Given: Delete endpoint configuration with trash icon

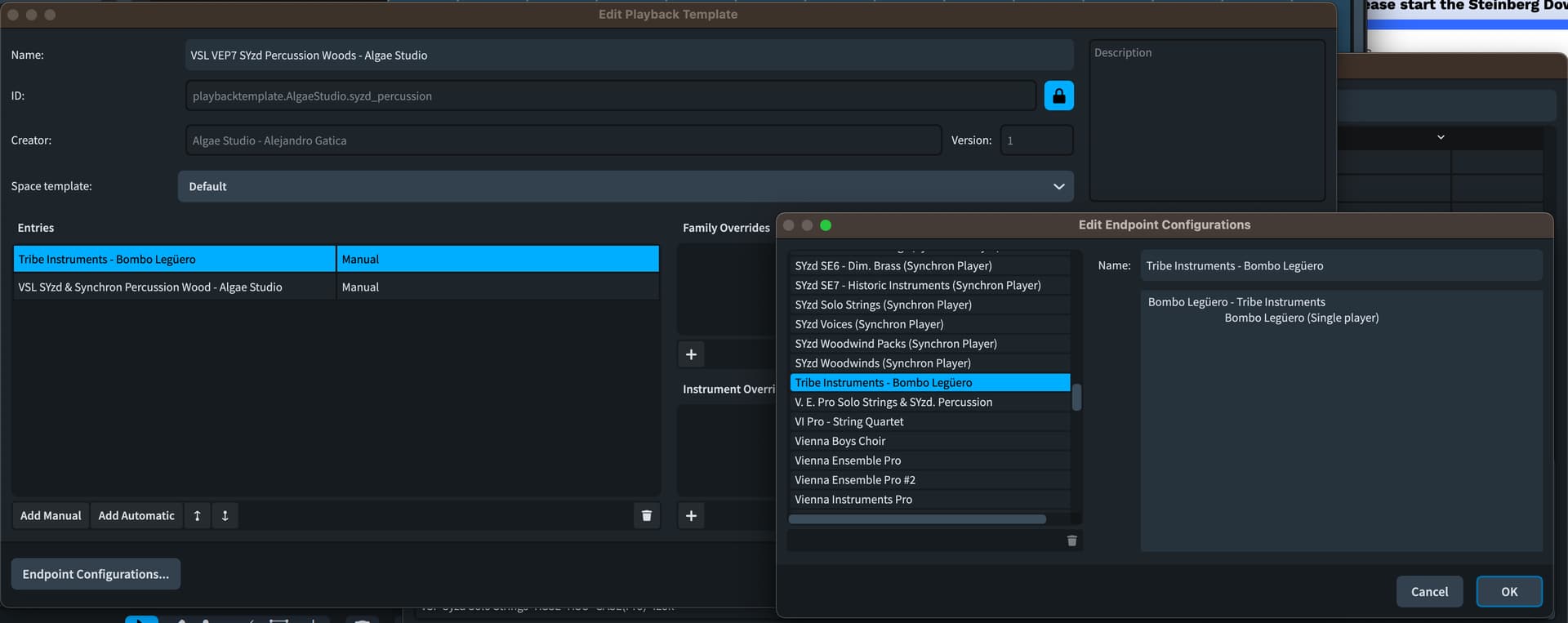Looking at the screenshot, I should [1071, 541].
